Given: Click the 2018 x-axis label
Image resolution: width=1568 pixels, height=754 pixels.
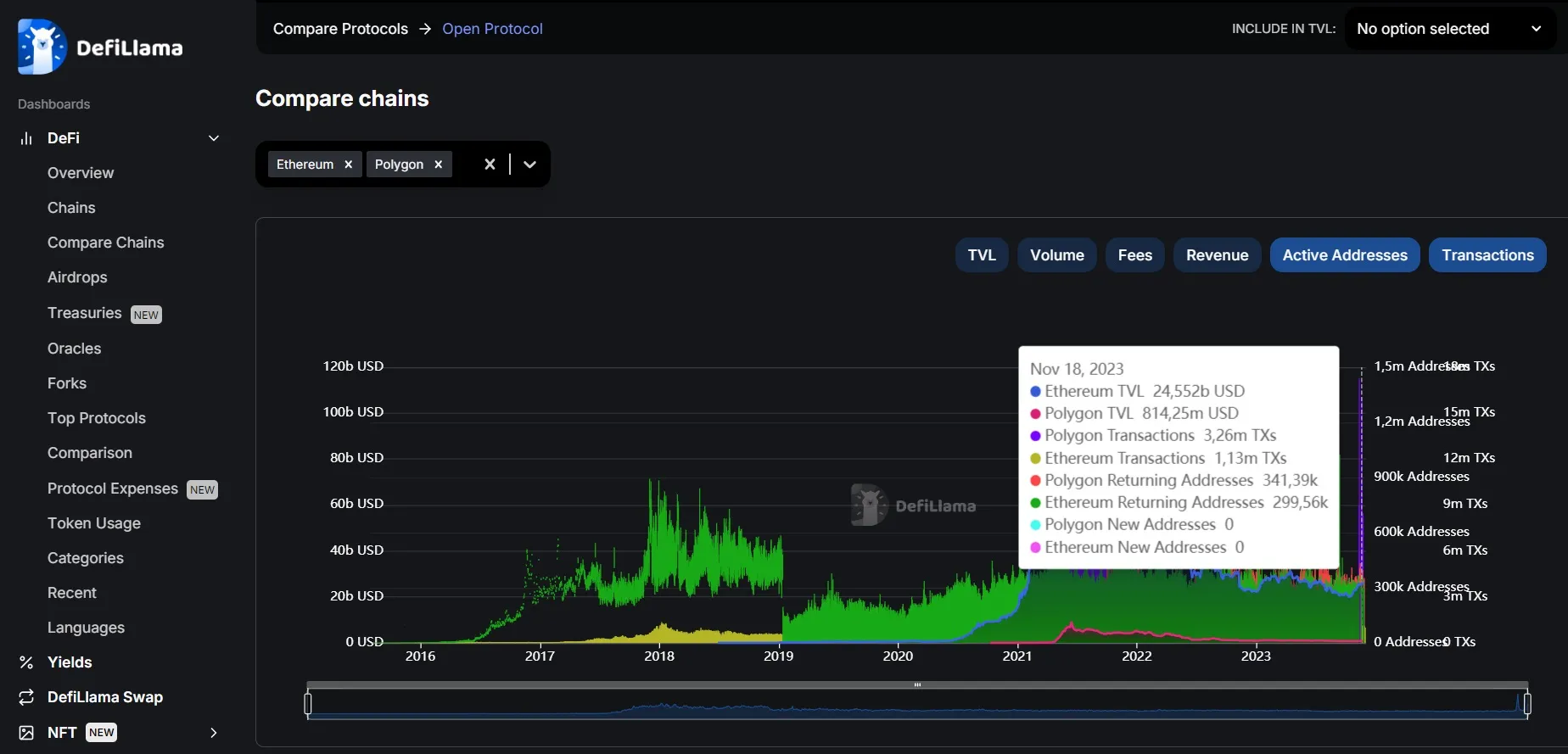Looking at the screenshot, I should tap(659, 656).
